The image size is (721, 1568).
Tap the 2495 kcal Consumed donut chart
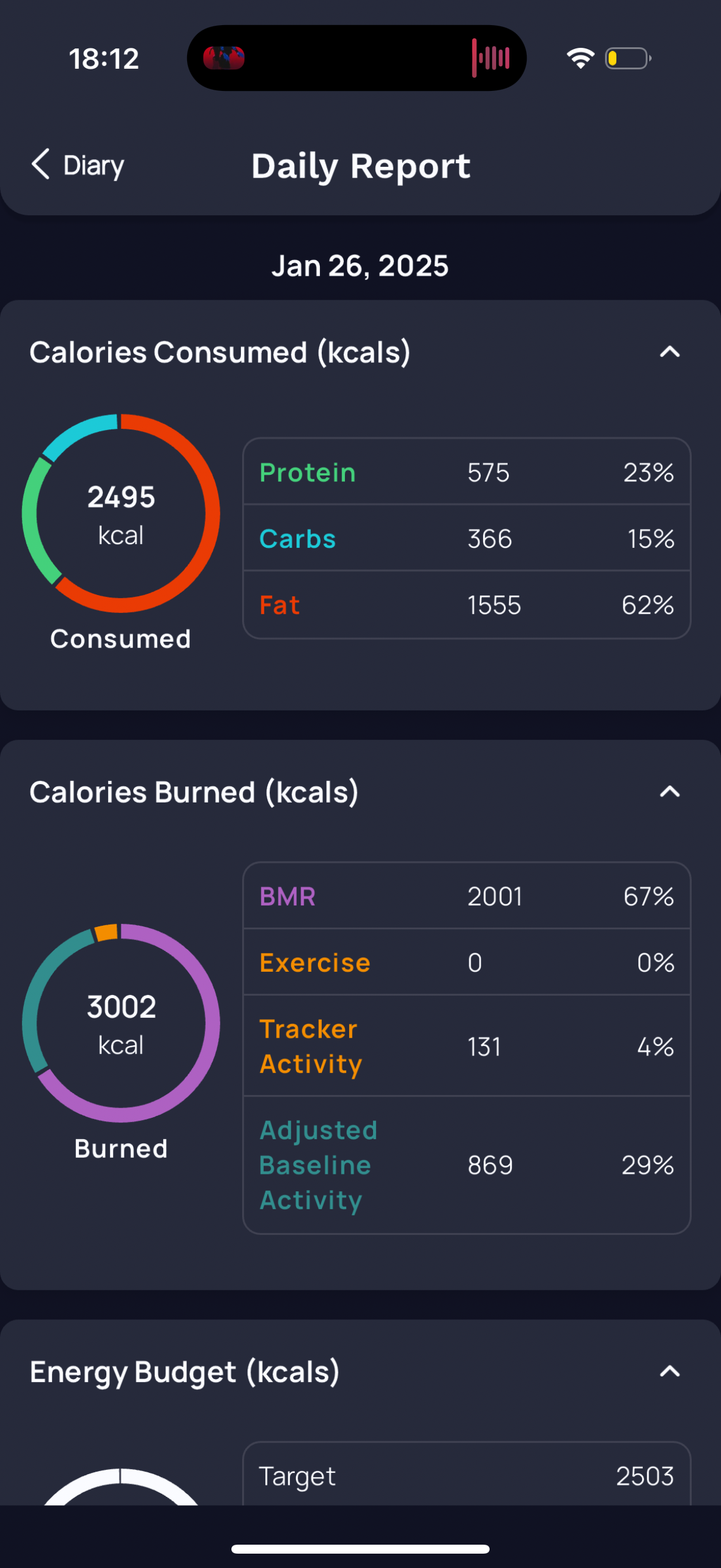[121, 513]
